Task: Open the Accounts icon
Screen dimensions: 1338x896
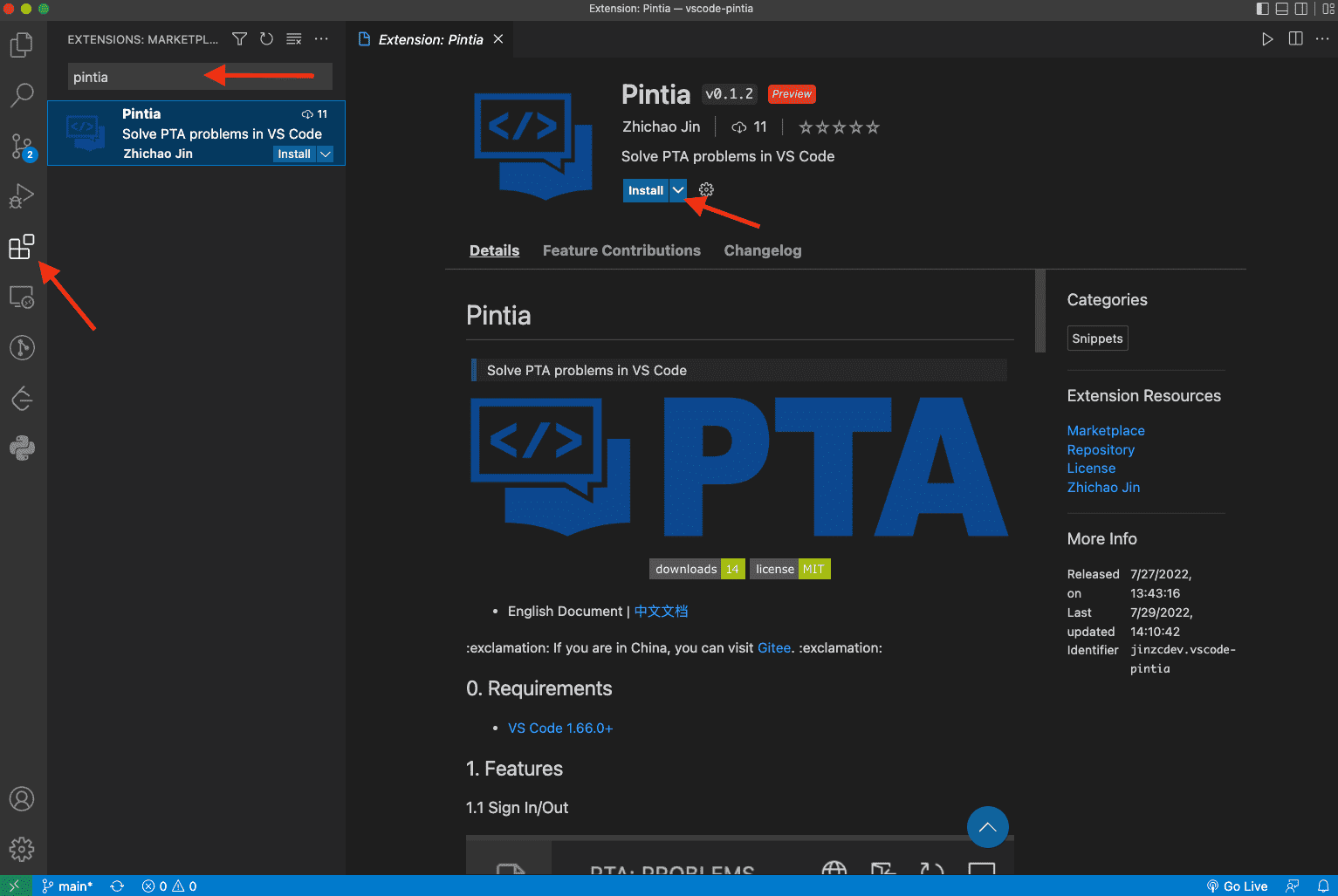Action: (x=22, y=799)
